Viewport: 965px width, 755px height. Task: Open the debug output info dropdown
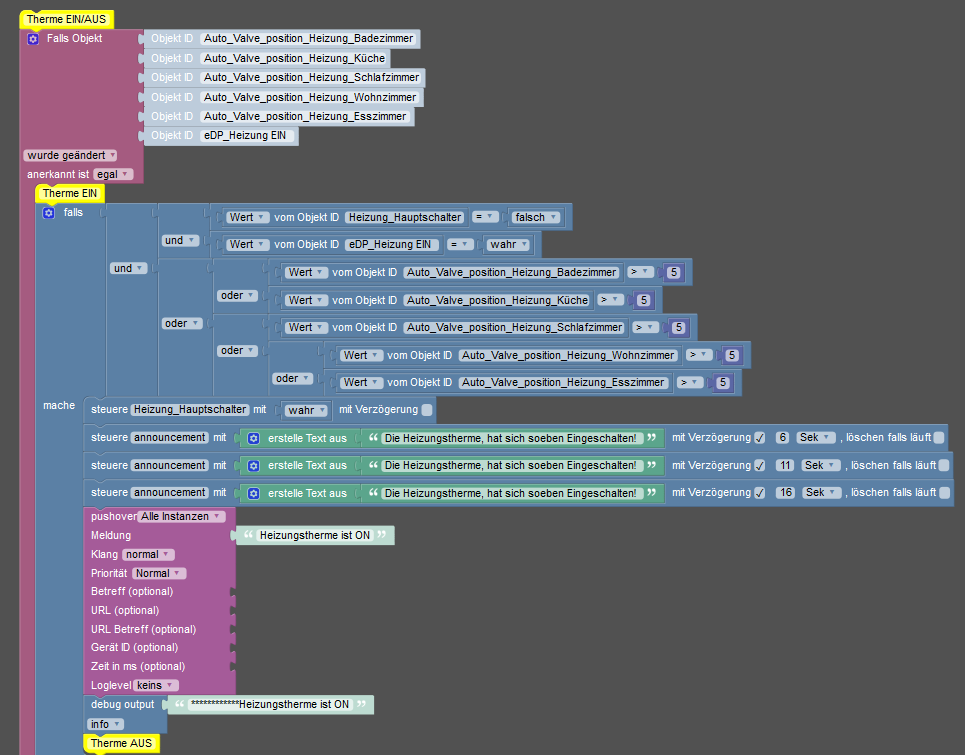click(x=105, y=724)
